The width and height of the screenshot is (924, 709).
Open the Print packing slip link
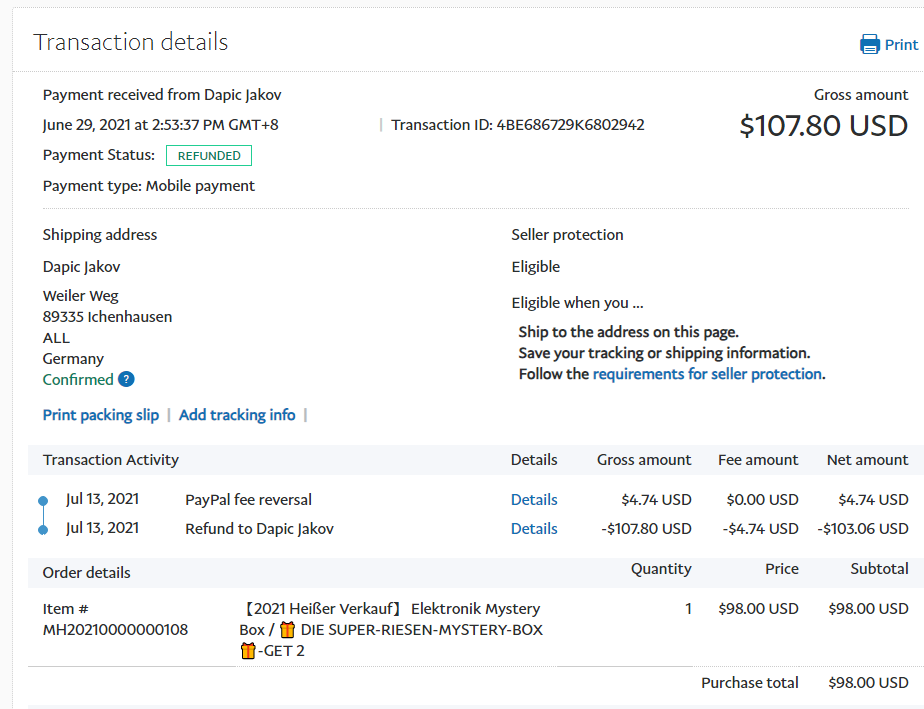pos(101,415)
